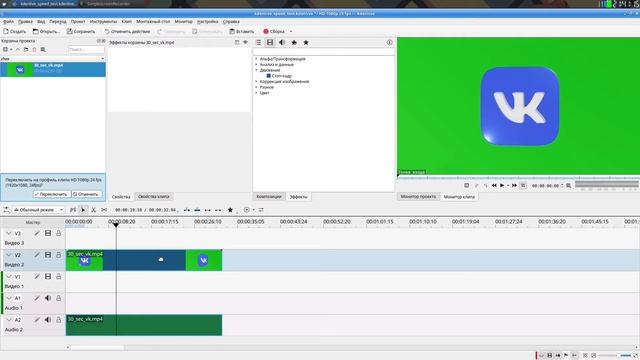This screenshot has height=360, width=640.
Task: Click the Переключить button in the profile prompt
Action: click(51, 194)
